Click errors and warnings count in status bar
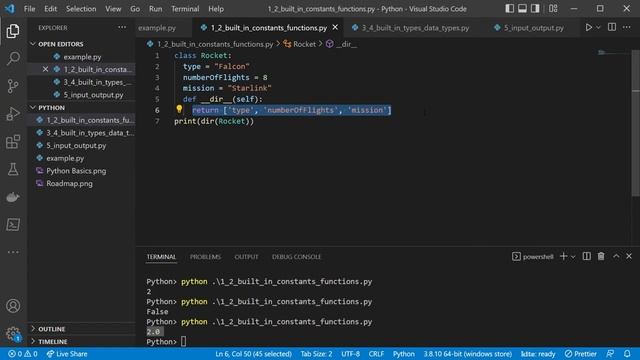The height and width of the screenshot is (360, 640). 23,353
